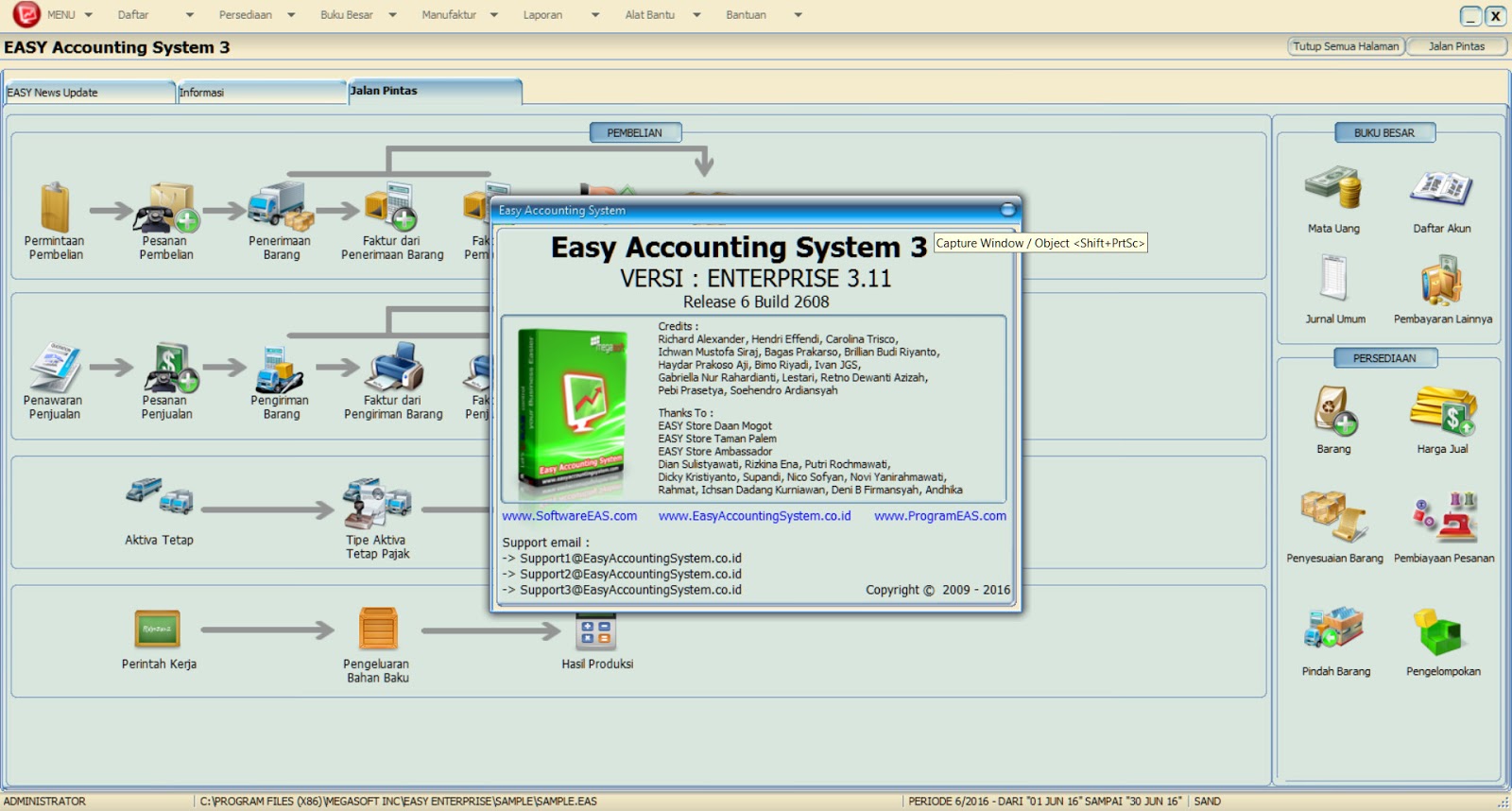Switch to the EASY News Update tab
This screenshot has width=1512, height=811.
(x=90, y=93)
